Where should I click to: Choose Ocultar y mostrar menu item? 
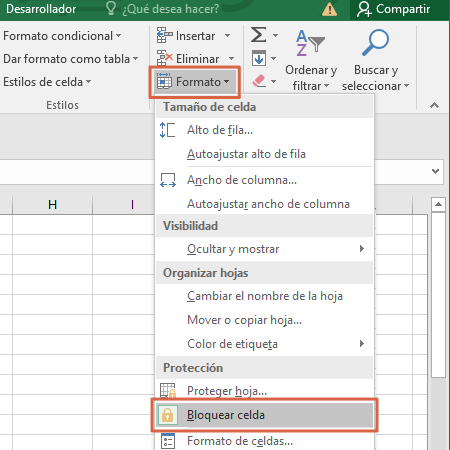point(265,249)
